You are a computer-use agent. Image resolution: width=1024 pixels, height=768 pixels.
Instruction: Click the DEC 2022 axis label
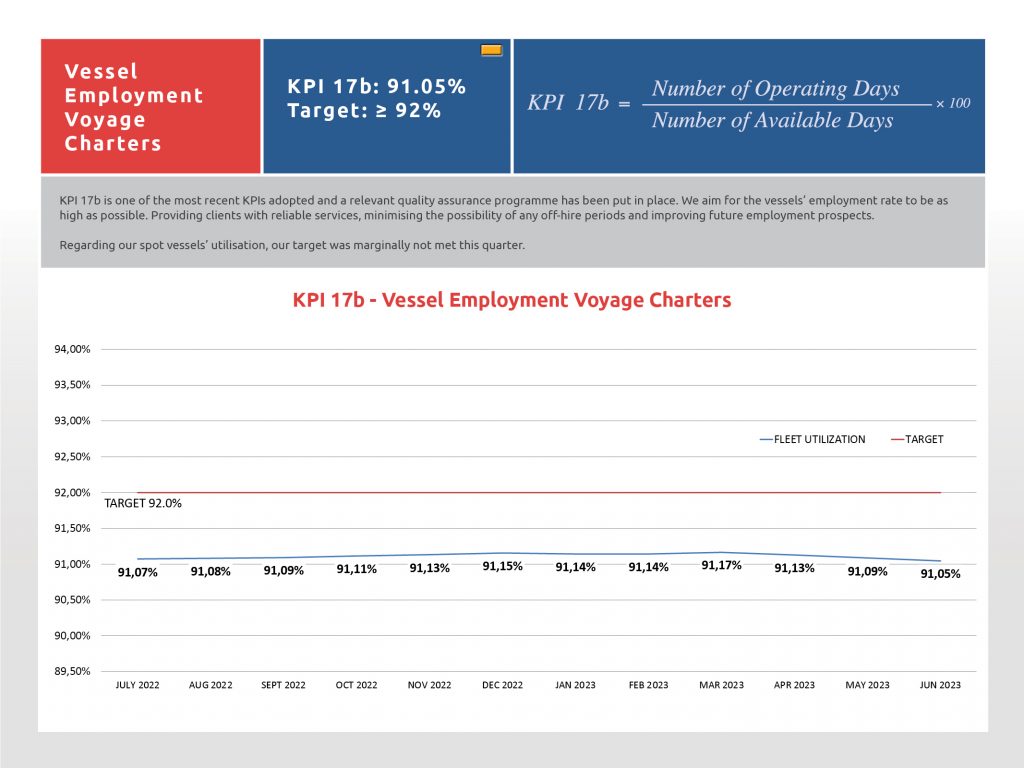(x=502, y=685)
